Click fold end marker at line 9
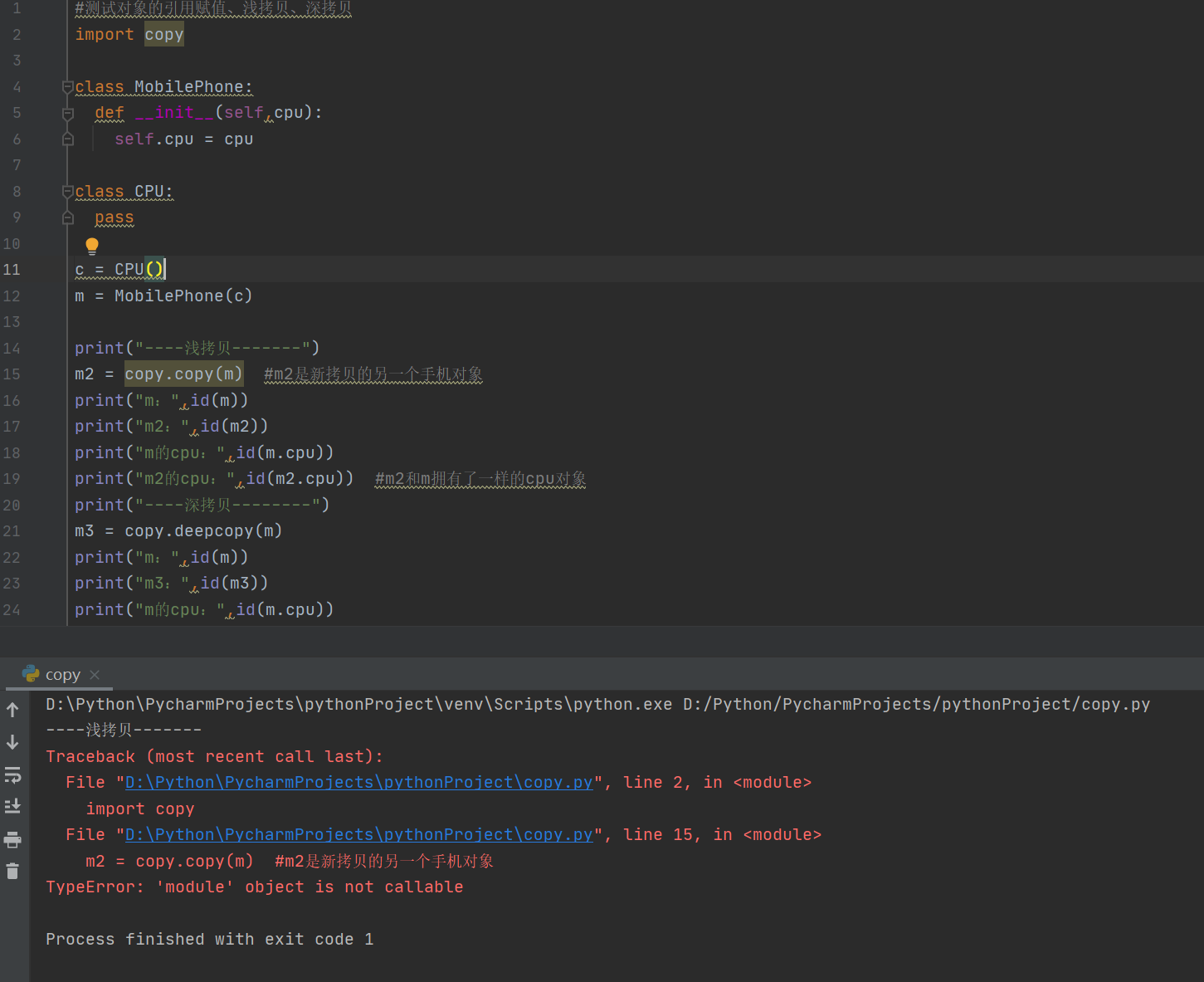Viewport: 1204px width, 982px height. 68,217
